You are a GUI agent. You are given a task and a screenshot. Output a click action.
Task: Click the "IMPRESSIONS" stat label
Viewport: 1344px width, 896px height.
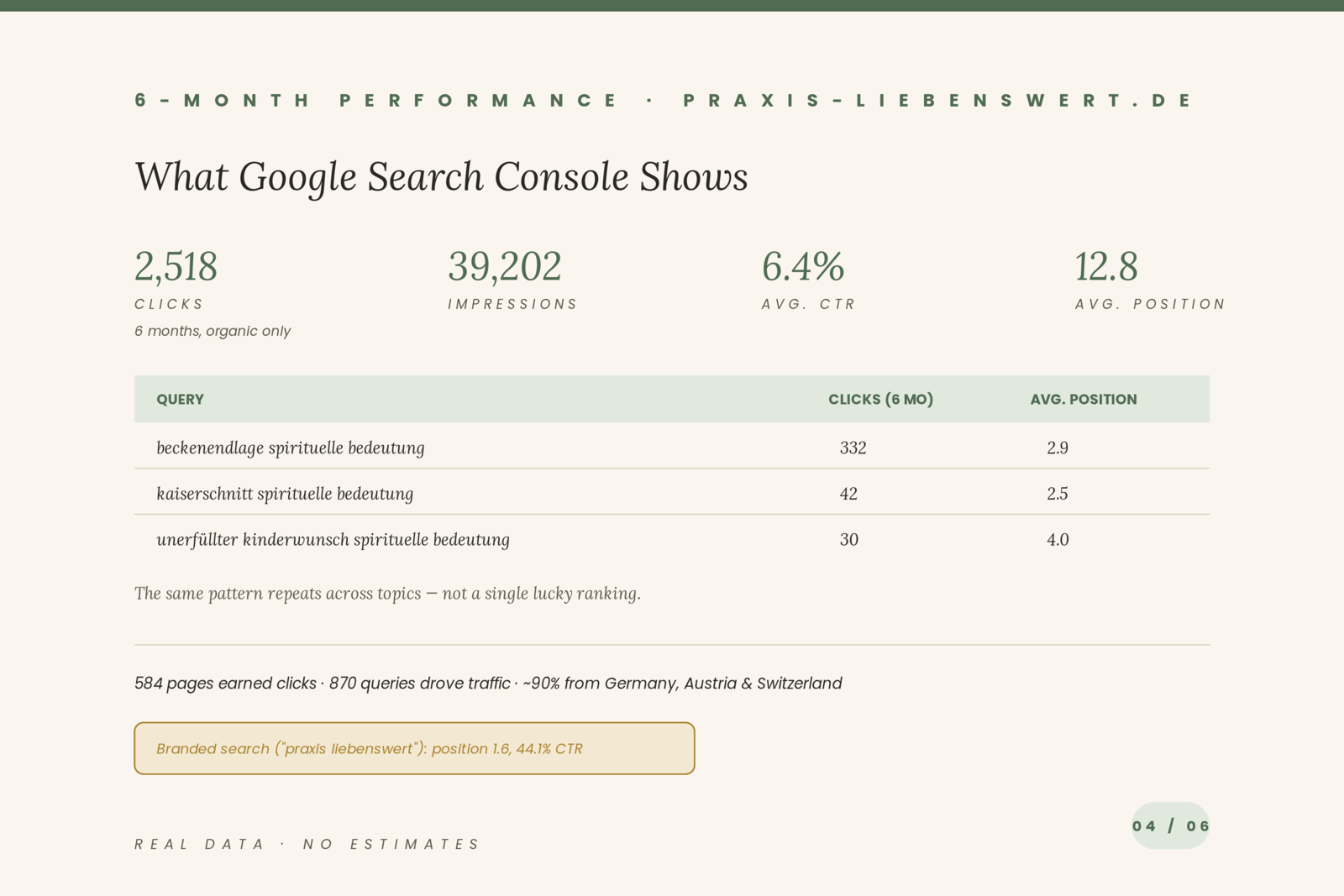512,304
